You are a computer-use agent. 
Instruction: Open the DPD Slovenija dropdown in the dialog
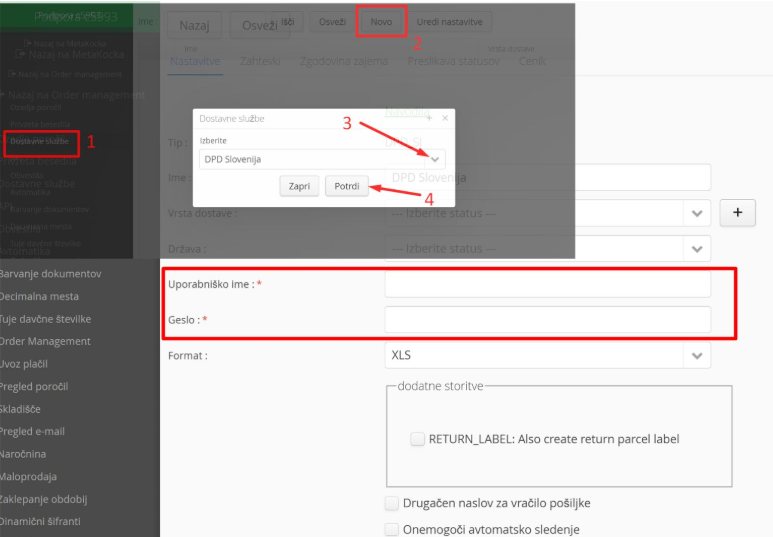point(435,159)
